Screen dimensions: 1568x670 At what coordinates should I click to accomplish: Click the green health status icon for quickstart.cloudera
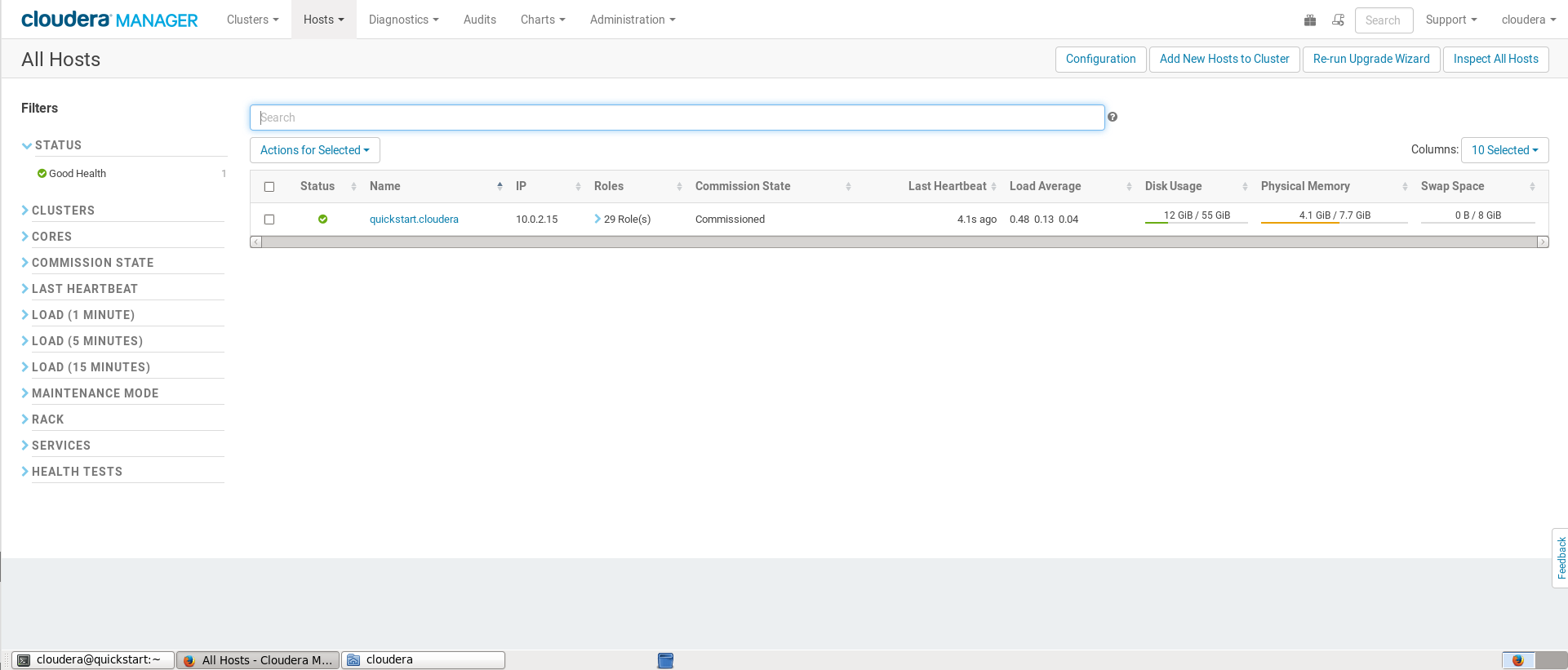[x=322, y=219]
